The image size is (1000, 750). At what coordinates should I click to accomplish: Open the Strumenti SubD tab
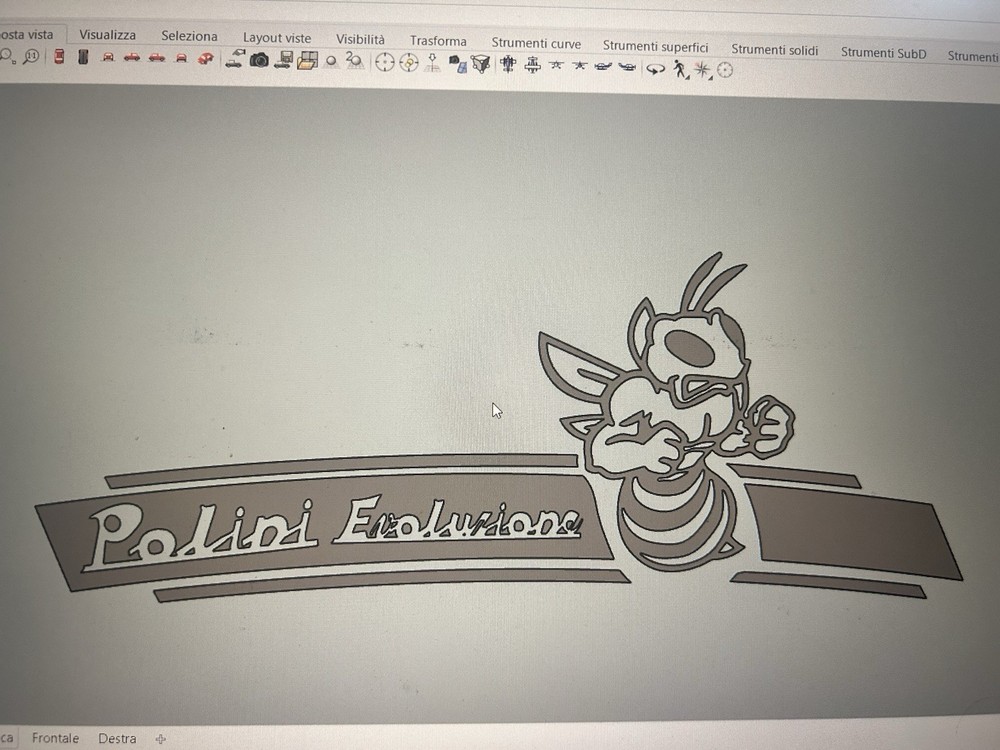883,53
